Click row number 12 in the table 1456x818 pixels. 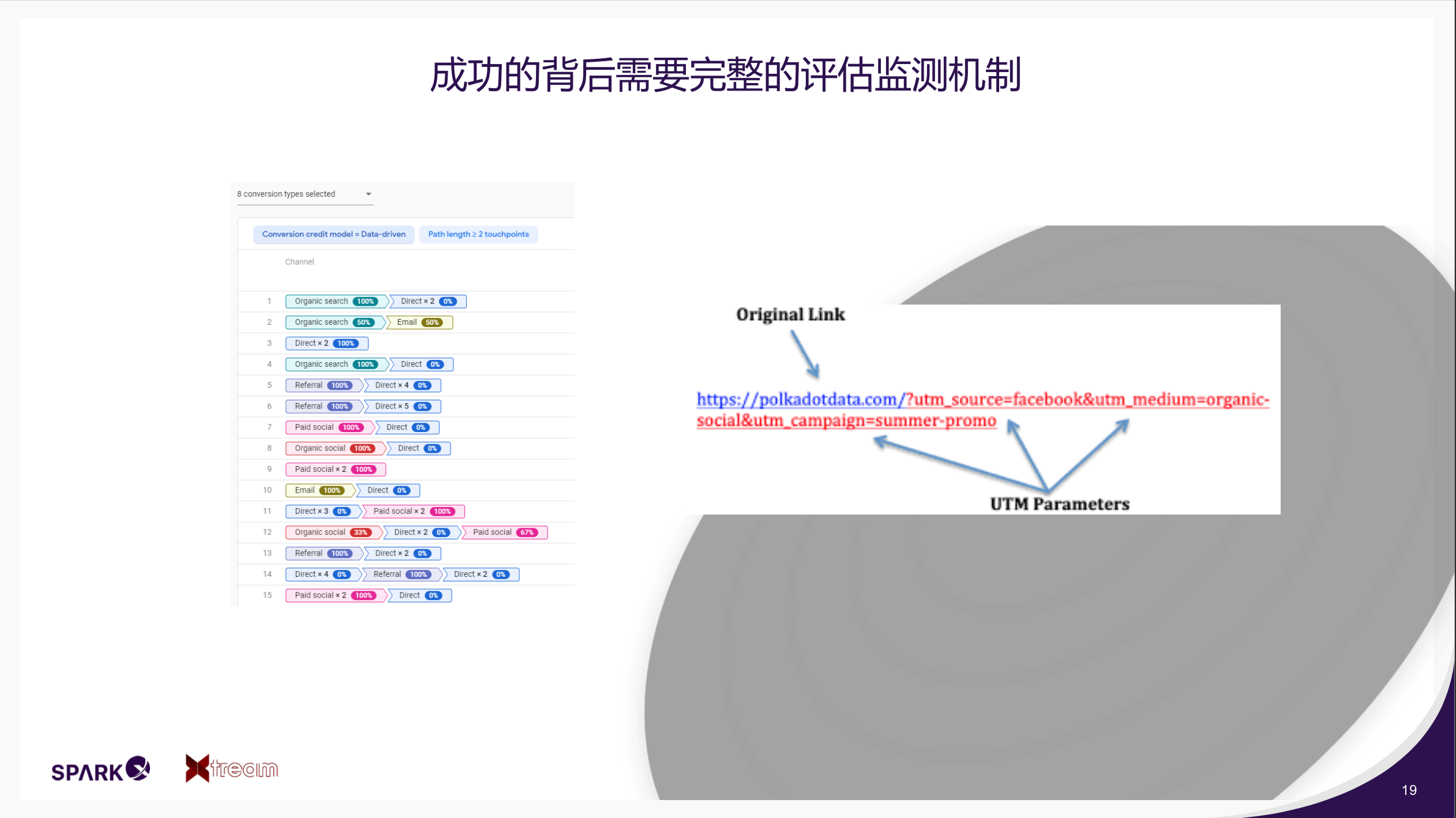[x=267, y=532]
